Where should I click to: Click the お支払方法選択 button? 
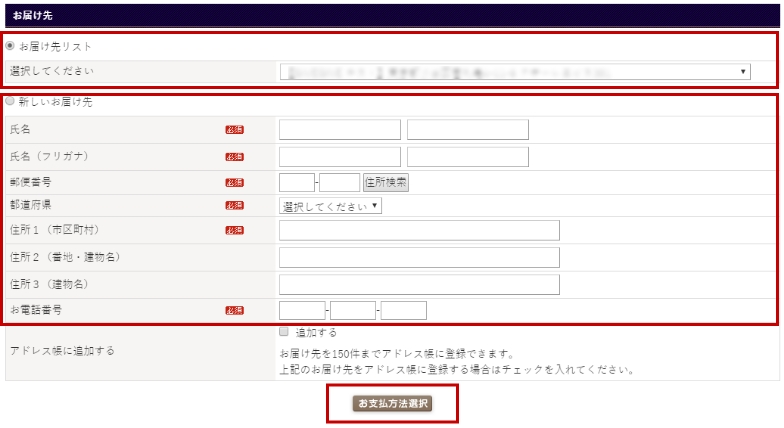(392, 403)
